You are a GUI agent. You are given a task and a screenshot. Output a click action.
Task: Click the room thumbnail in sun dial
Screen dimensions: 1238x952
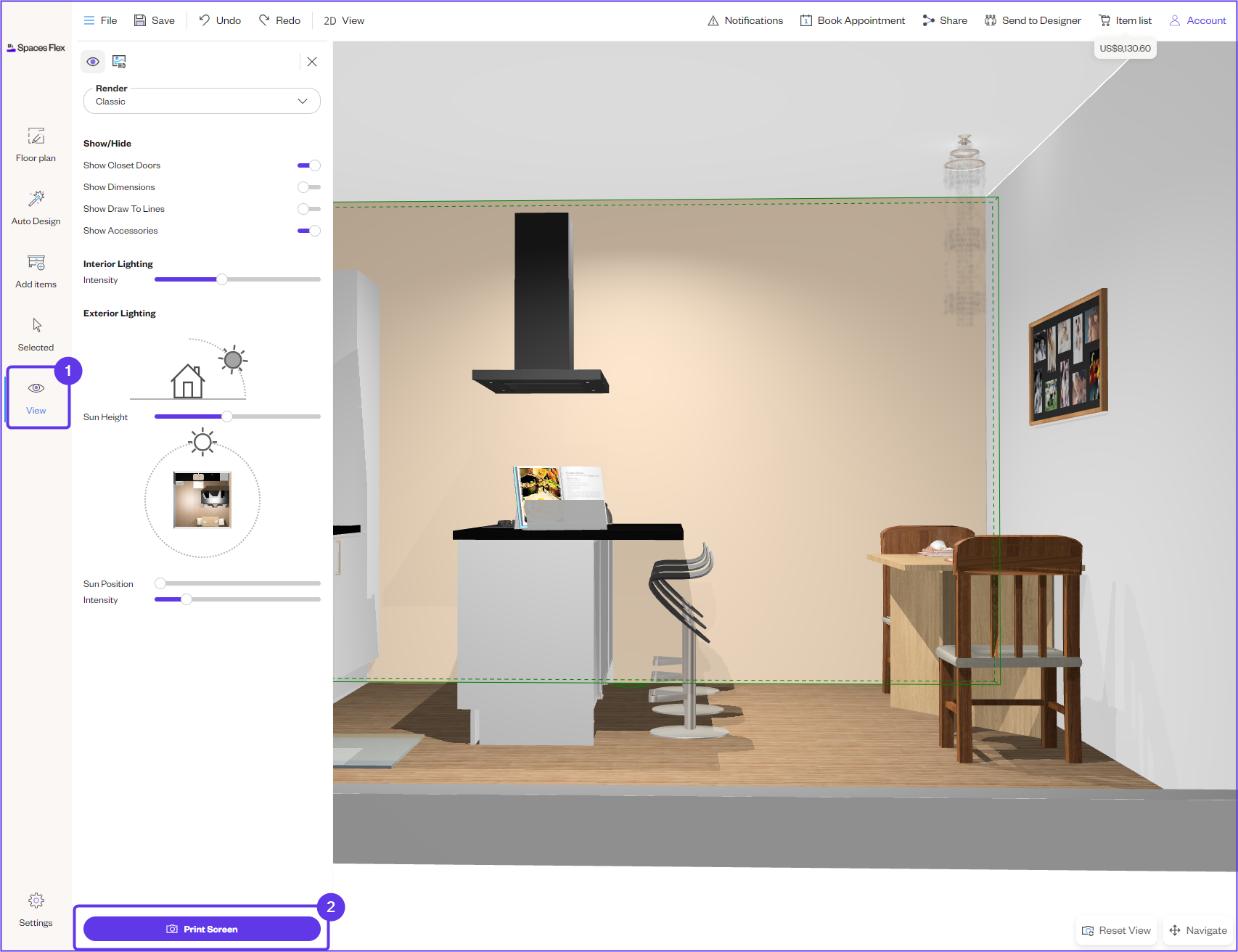(202, 499)
